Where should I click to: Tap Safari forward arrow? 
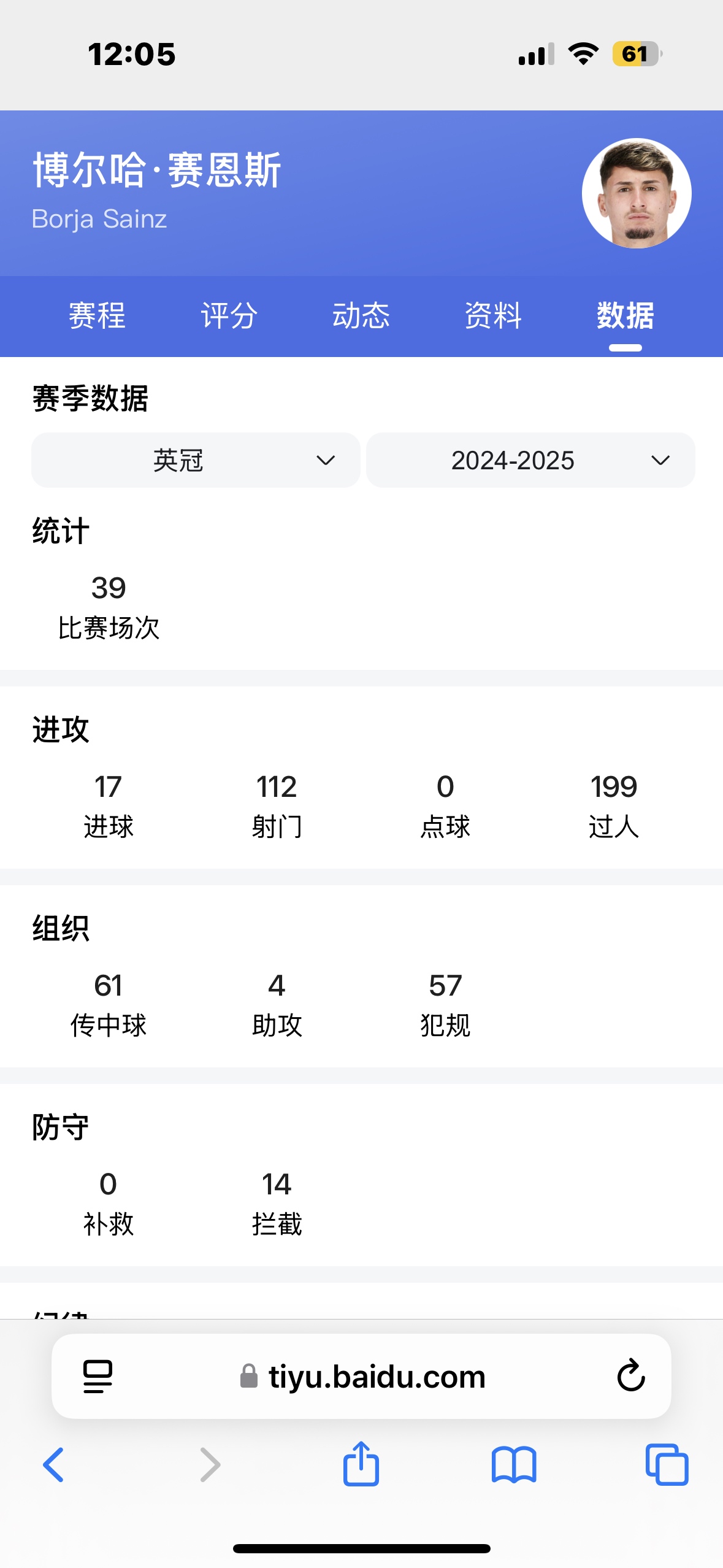coord(210,1465)
